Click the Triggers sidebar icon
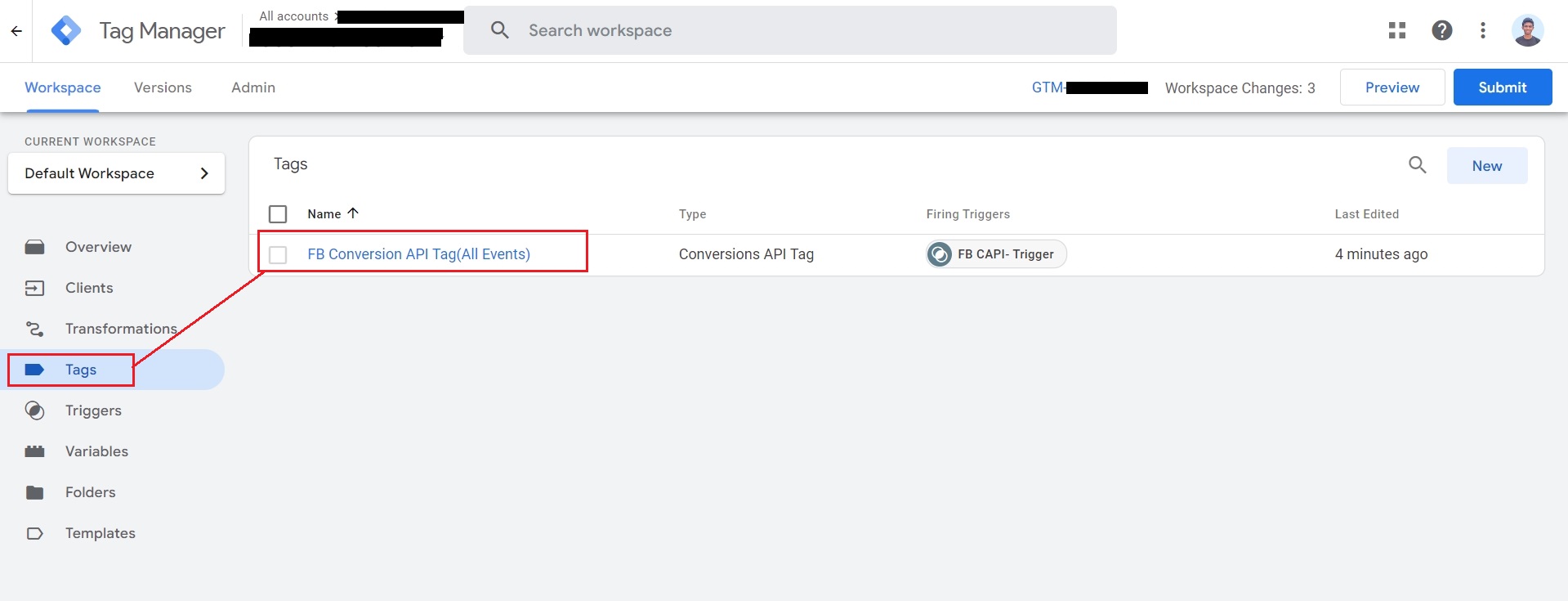The height and width of the screenshot is (601, 1568). tap(34, 410)
